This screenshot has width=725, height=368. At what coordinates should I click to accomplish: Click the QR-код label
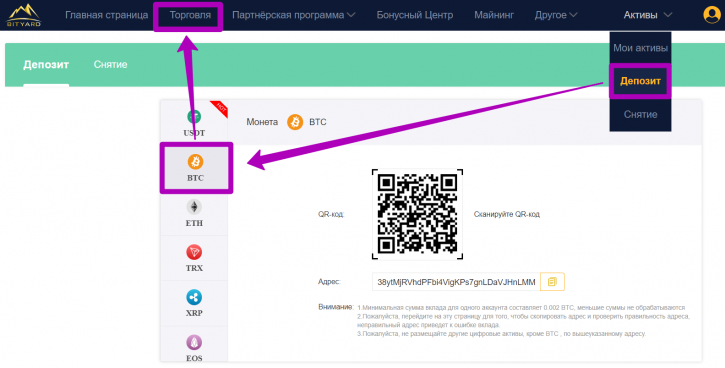[x=331, y=215]
